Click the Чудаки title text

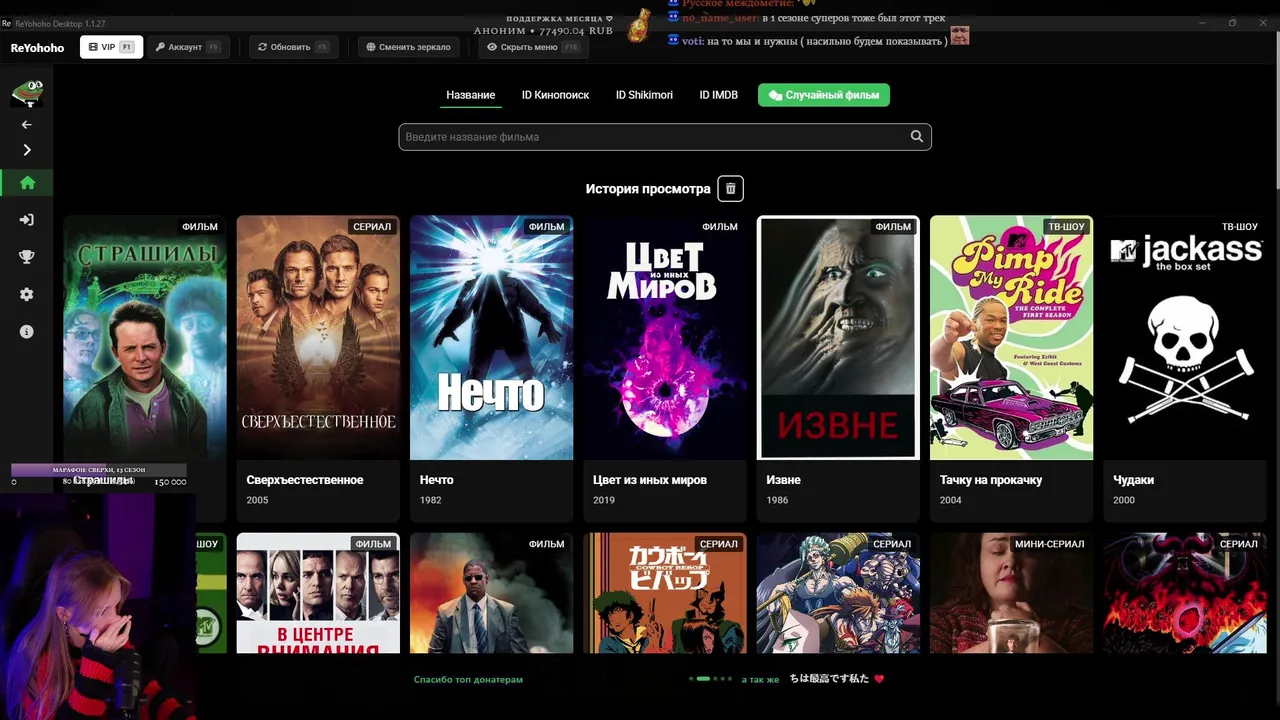[1133, 480]
